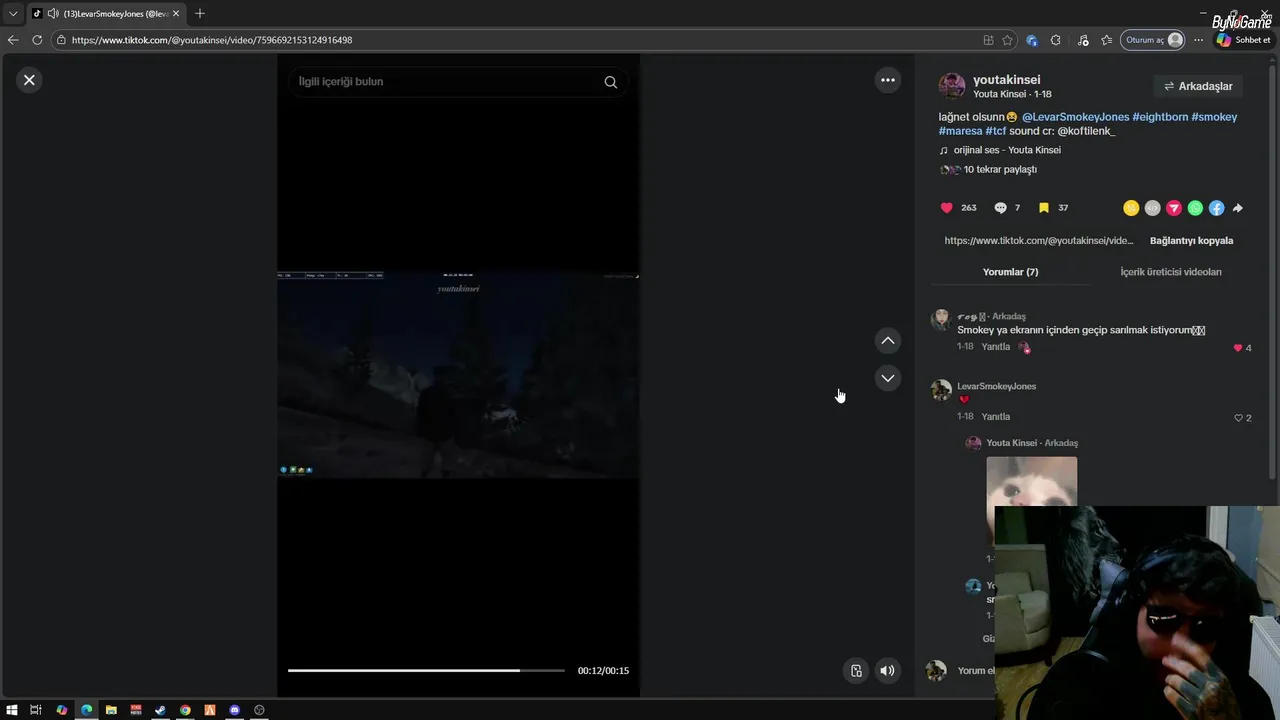
Task: Open the #eightborn hashtag
Action: [x=1160, y=117]
